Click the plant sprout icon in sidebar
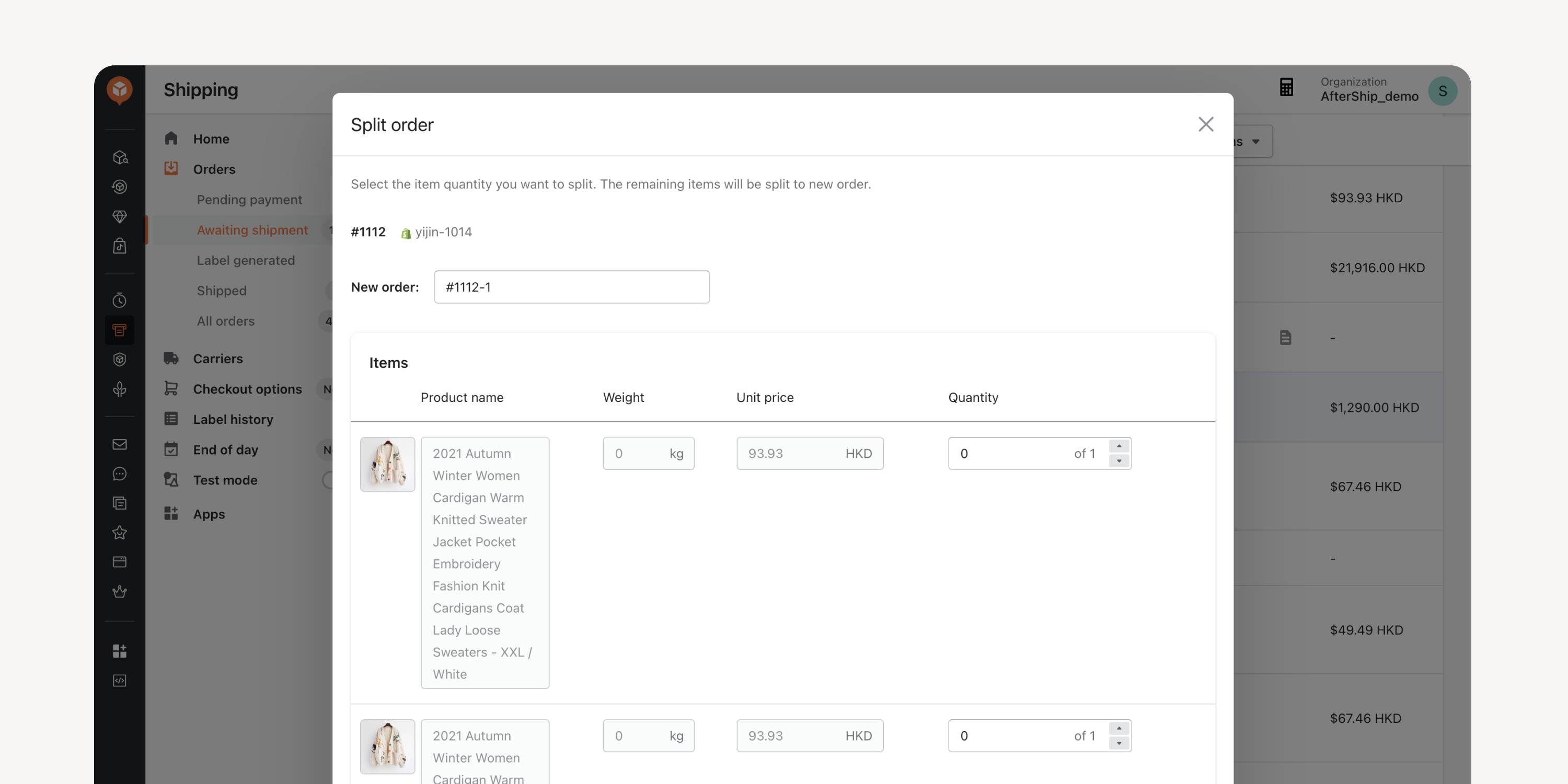 119,389
